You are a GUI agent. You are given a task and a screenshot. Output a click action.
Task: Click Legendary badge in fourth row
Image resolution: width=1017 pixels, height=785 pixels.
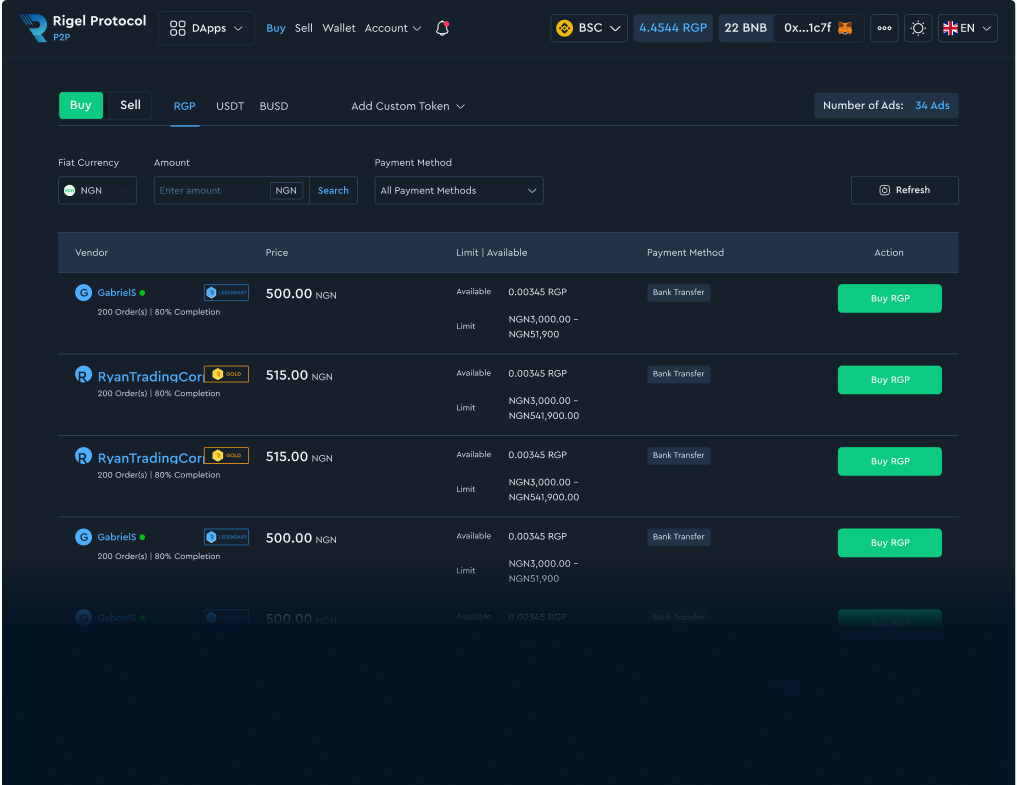(x=226, y=537)
